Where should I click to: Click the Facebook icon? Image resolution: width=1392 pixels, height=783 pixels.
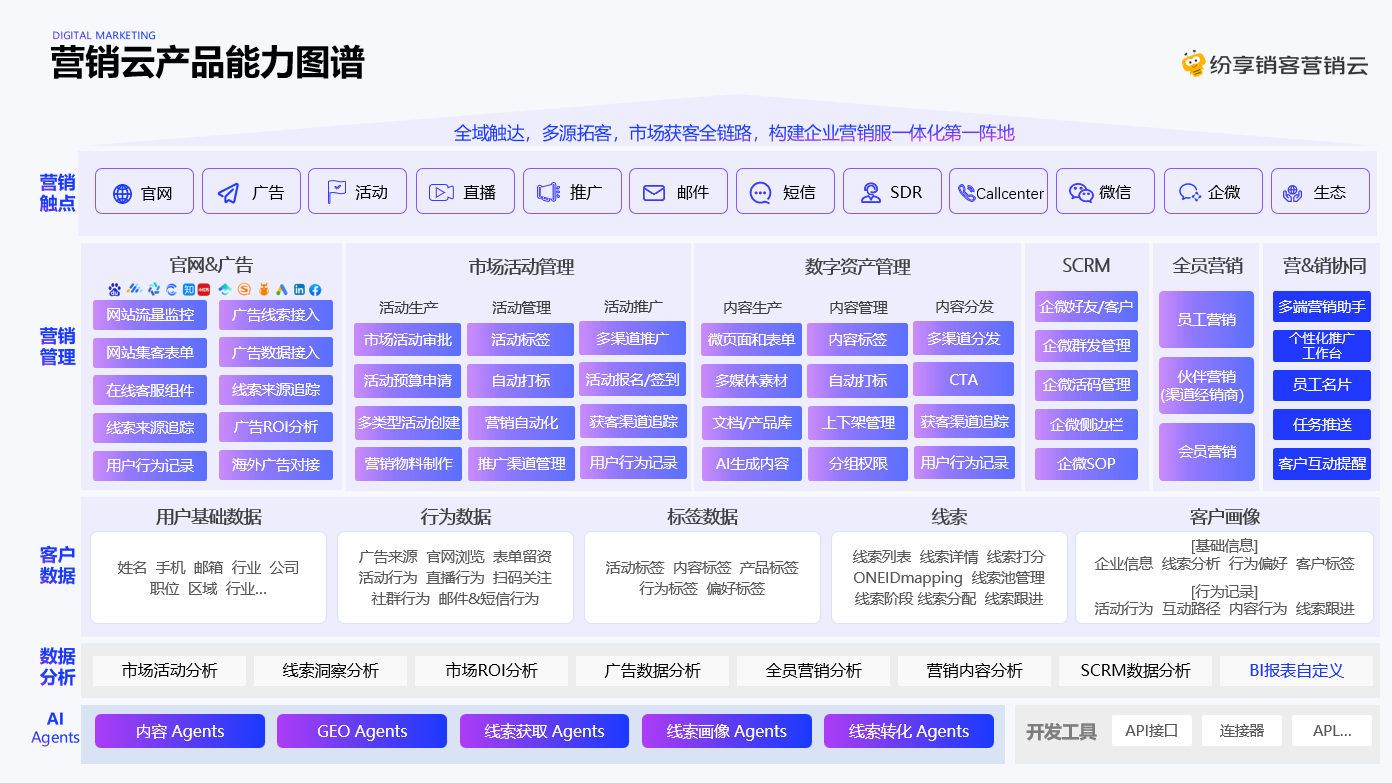click(x=315, y=290)
